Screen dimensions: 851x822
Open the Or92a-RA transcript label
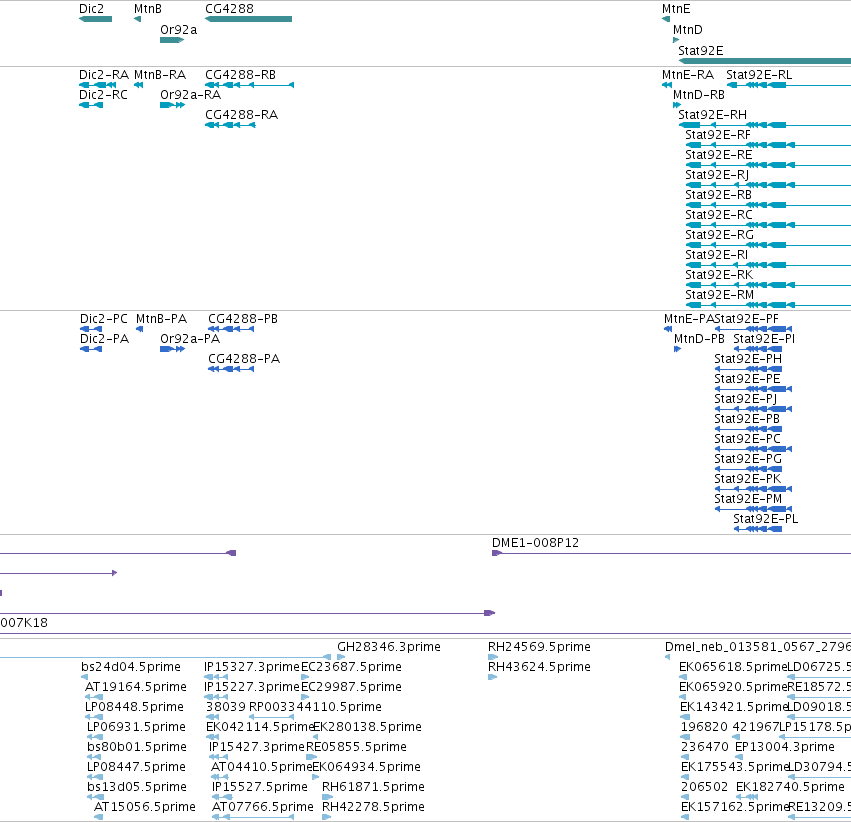[x=190, y=95]
